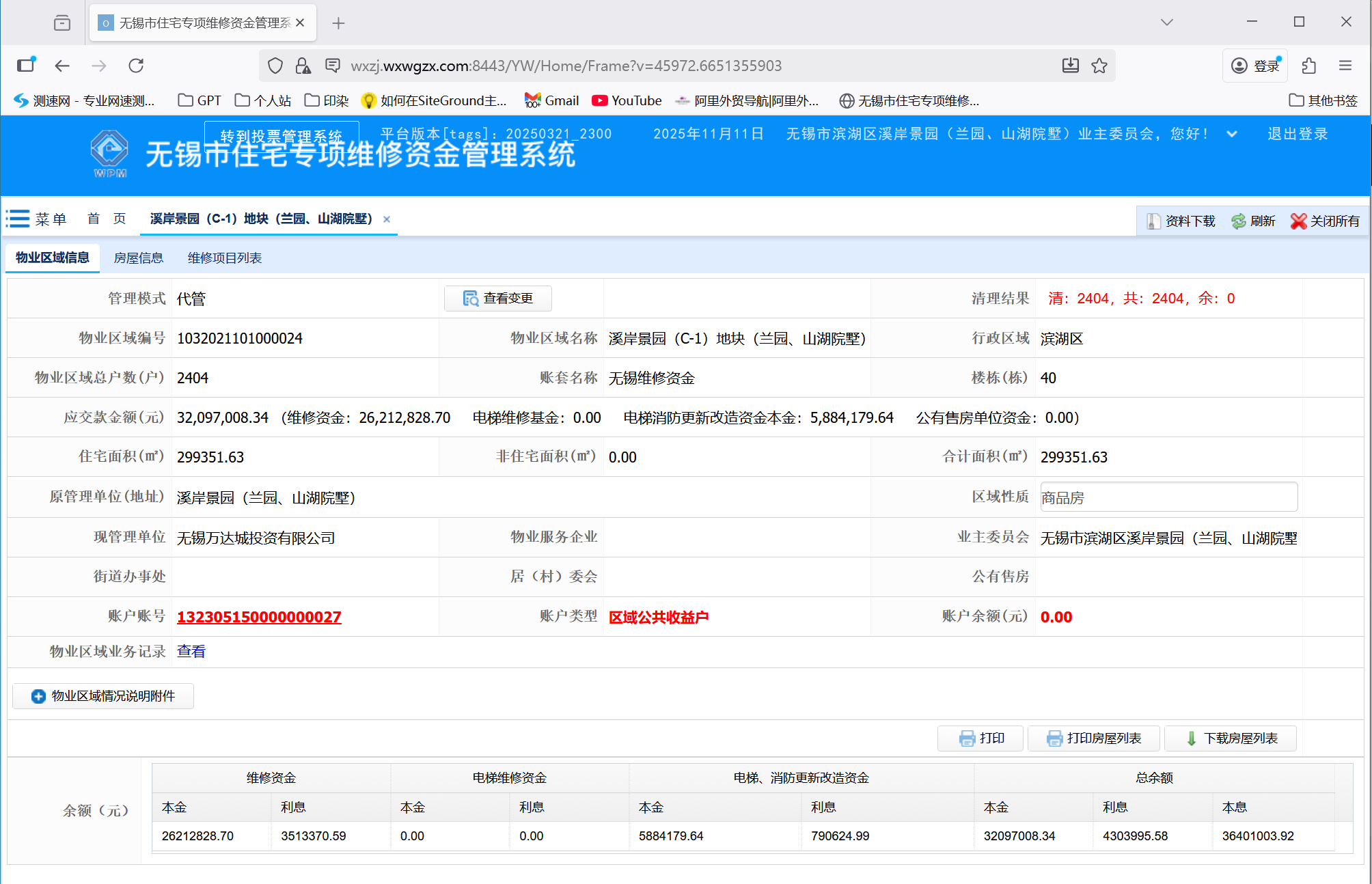1372x884 pixels.
Task: Click the red X 关闭所有 icon
Action: (x=1299, y=221)
